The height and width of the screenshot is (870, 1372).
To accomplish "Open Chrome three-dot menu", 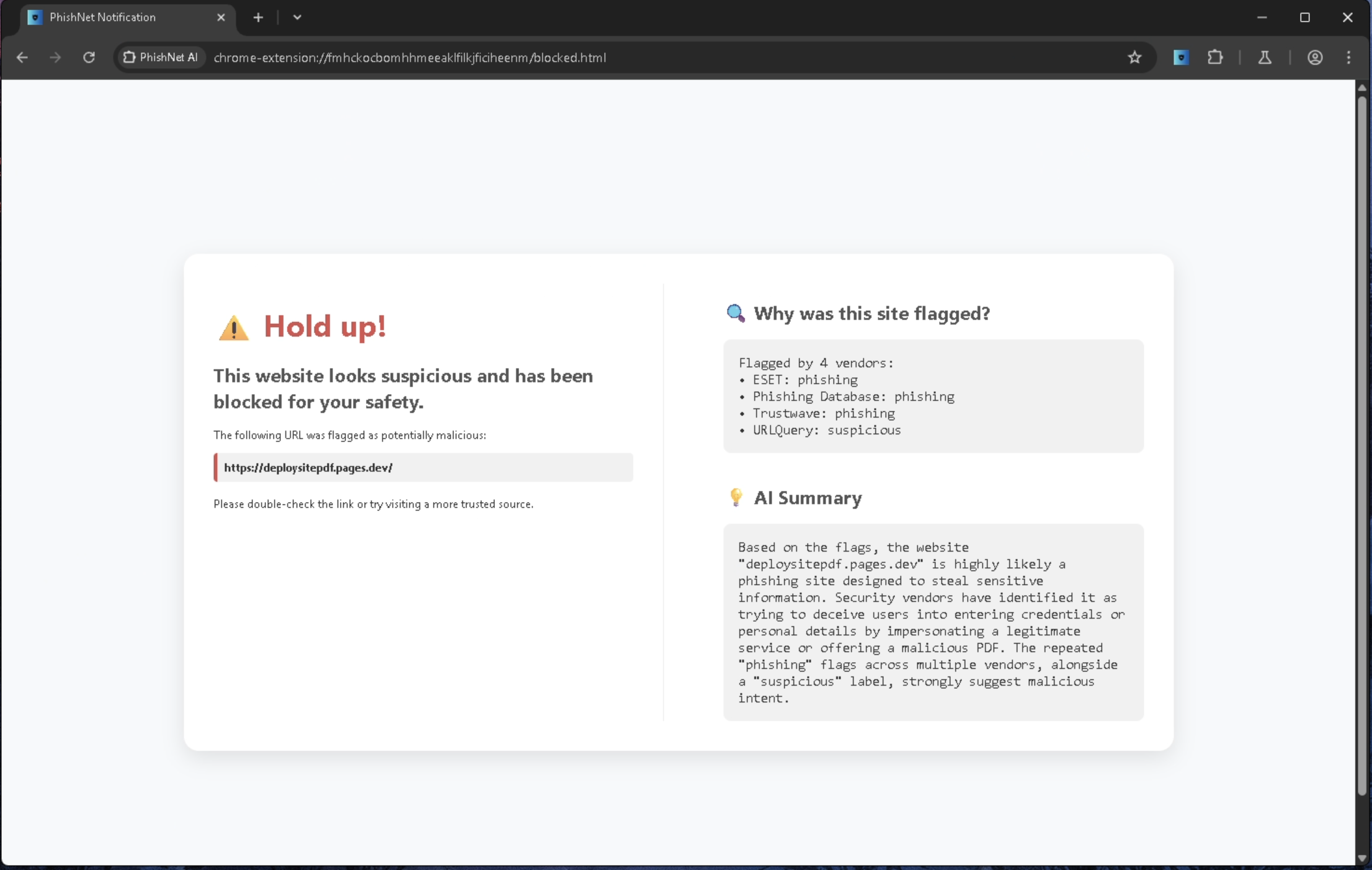I will (1349, 57).
